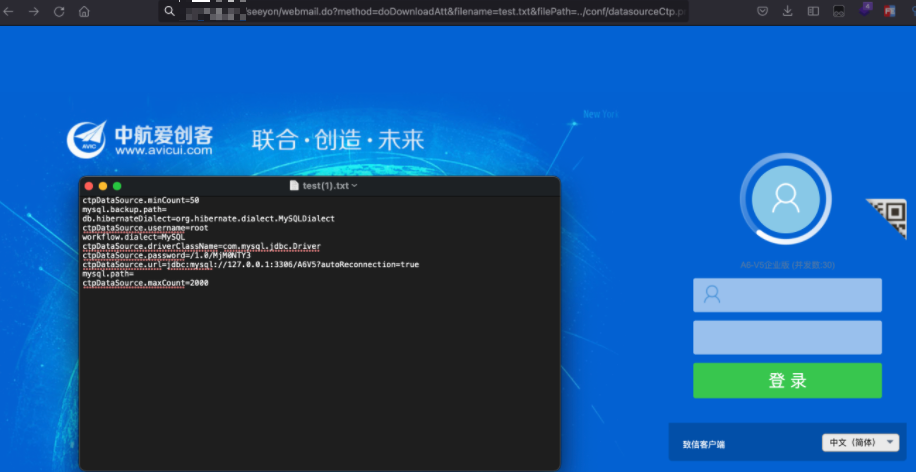
Task: Open the browser home page icon
Action: click(84, 12)
